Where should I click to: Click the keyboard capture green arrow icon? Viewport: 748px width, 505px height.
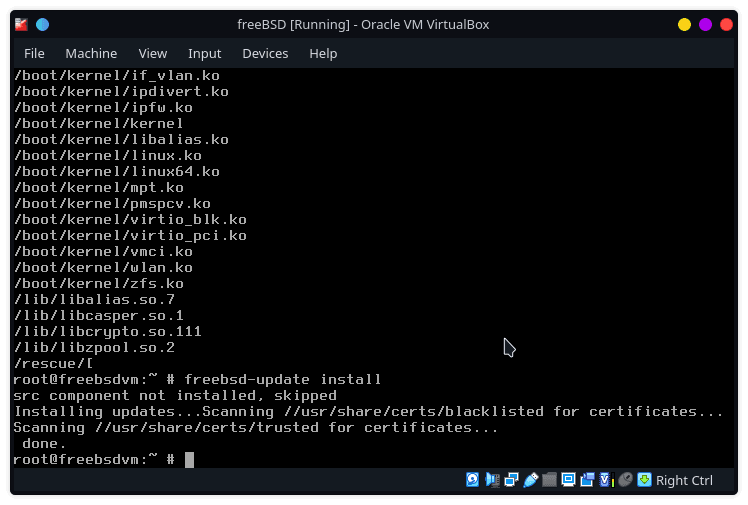(644, 480)
